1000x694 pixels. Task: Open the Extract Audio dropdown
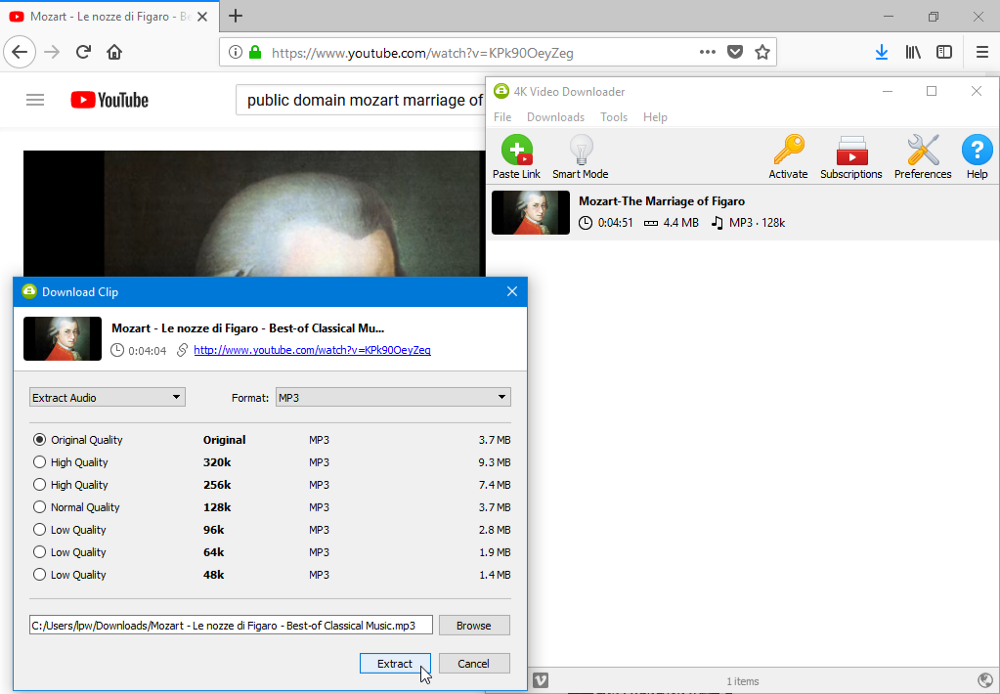click(x=107, y=397)
